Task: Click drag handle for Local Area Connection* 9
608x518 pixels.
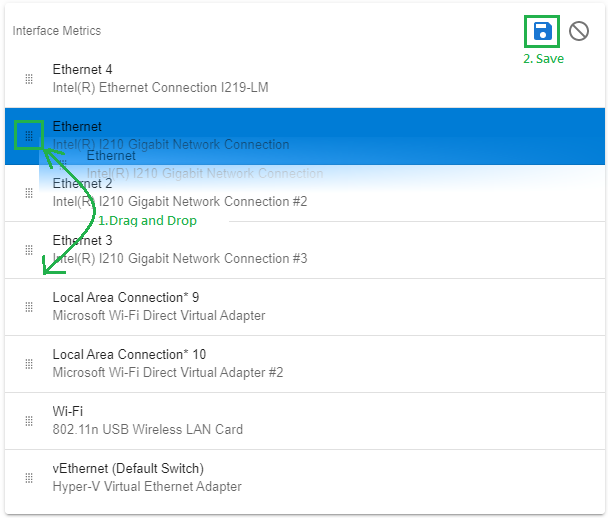Action: pos(29,307)
